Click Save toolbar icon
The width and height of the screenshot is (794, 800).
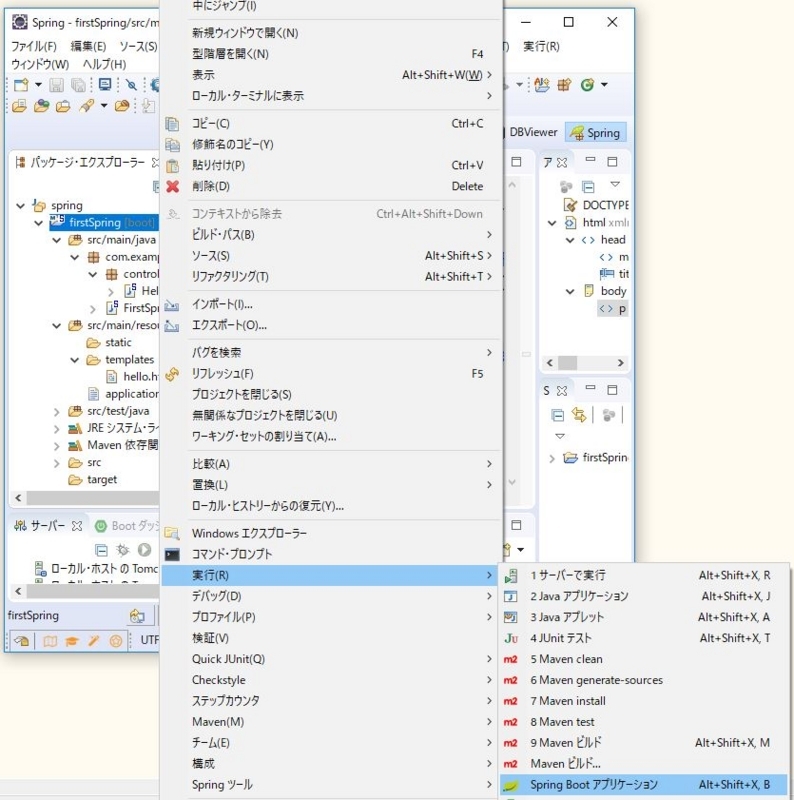pos(56,85)
